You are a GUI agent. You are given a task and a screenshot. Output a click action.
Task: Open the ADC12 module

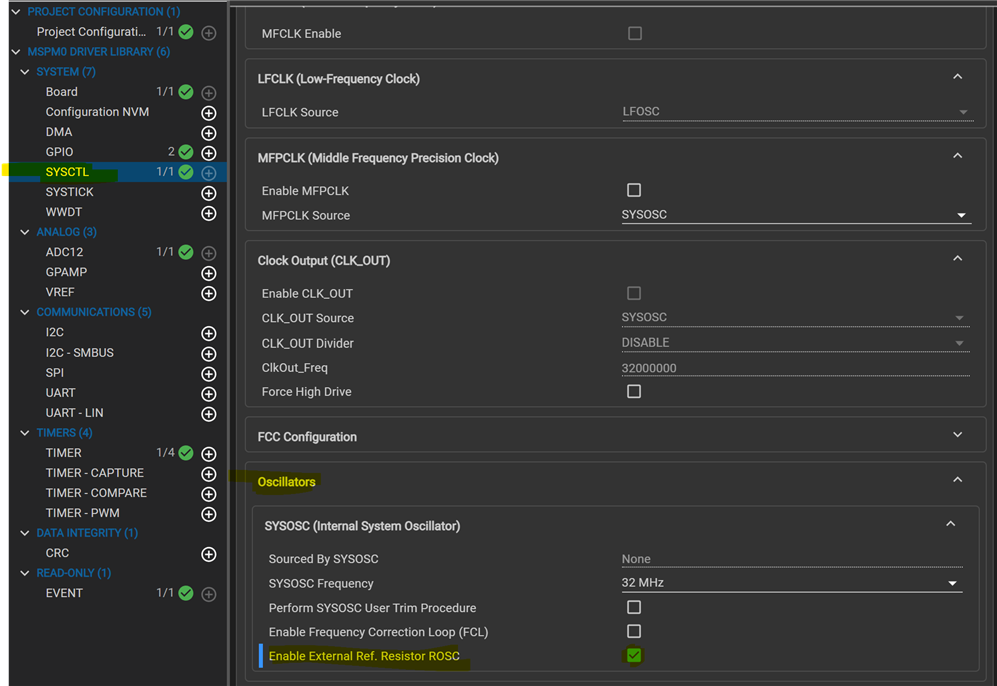64,252
